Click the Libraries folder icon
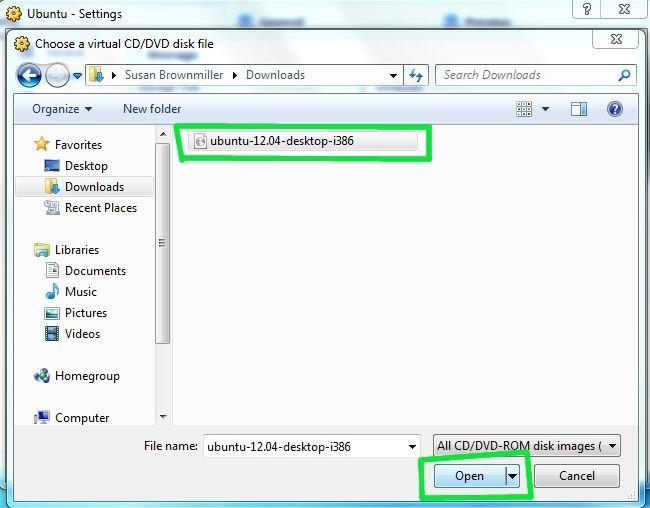 [41, 250]
